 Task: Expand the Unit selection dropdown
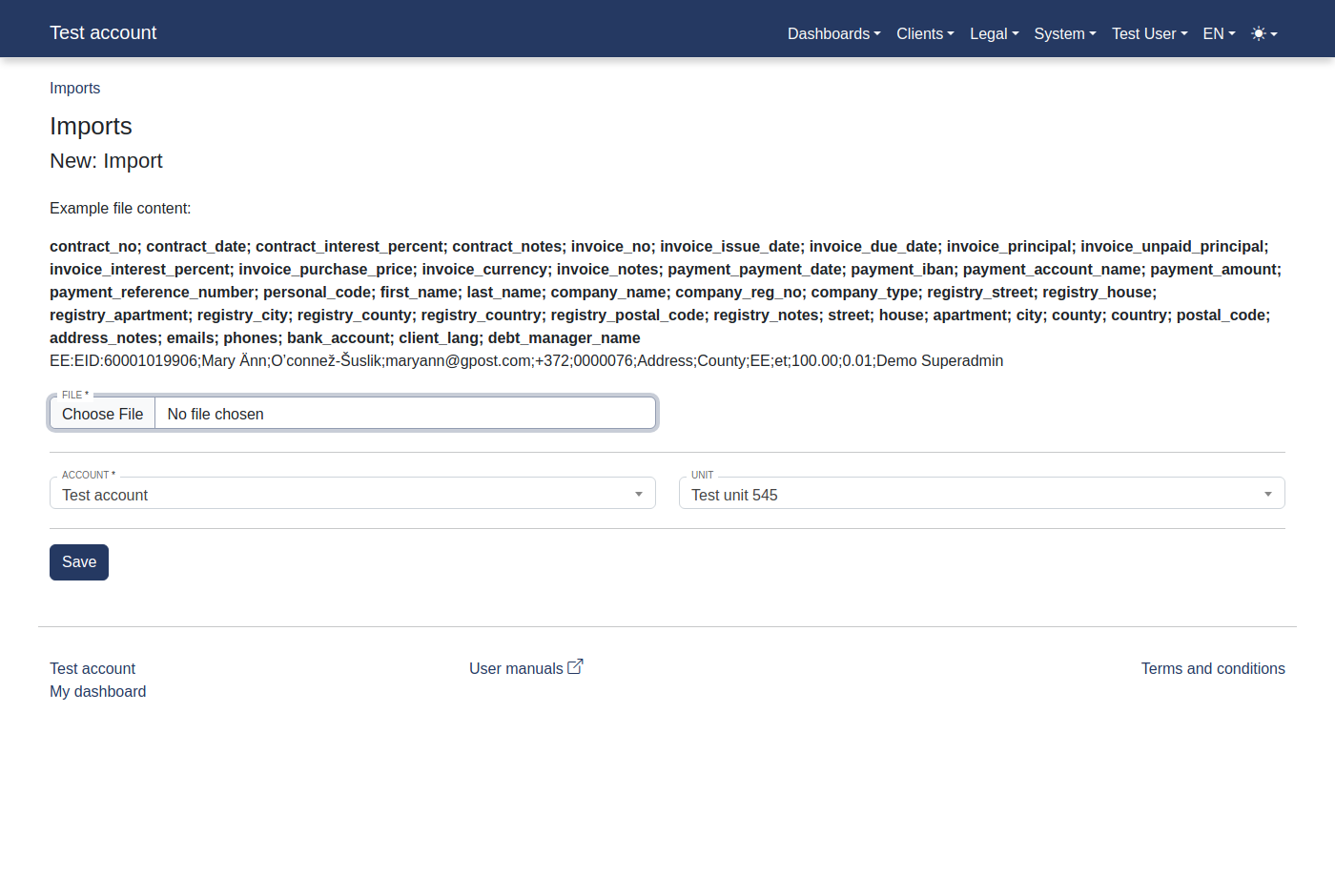click(x=1267, y=494)
